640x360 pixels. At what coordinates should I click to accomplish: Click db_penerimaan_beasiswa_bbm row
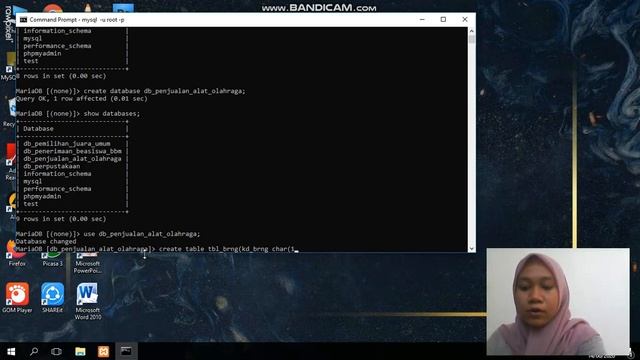click(x=72, y=151)
